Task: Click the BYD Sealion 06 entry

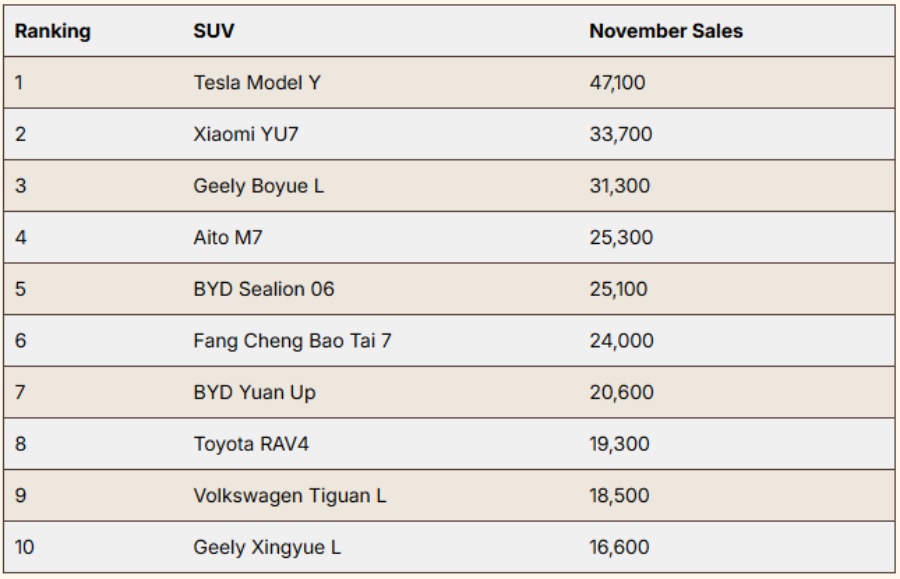Action: pos(264,290)
